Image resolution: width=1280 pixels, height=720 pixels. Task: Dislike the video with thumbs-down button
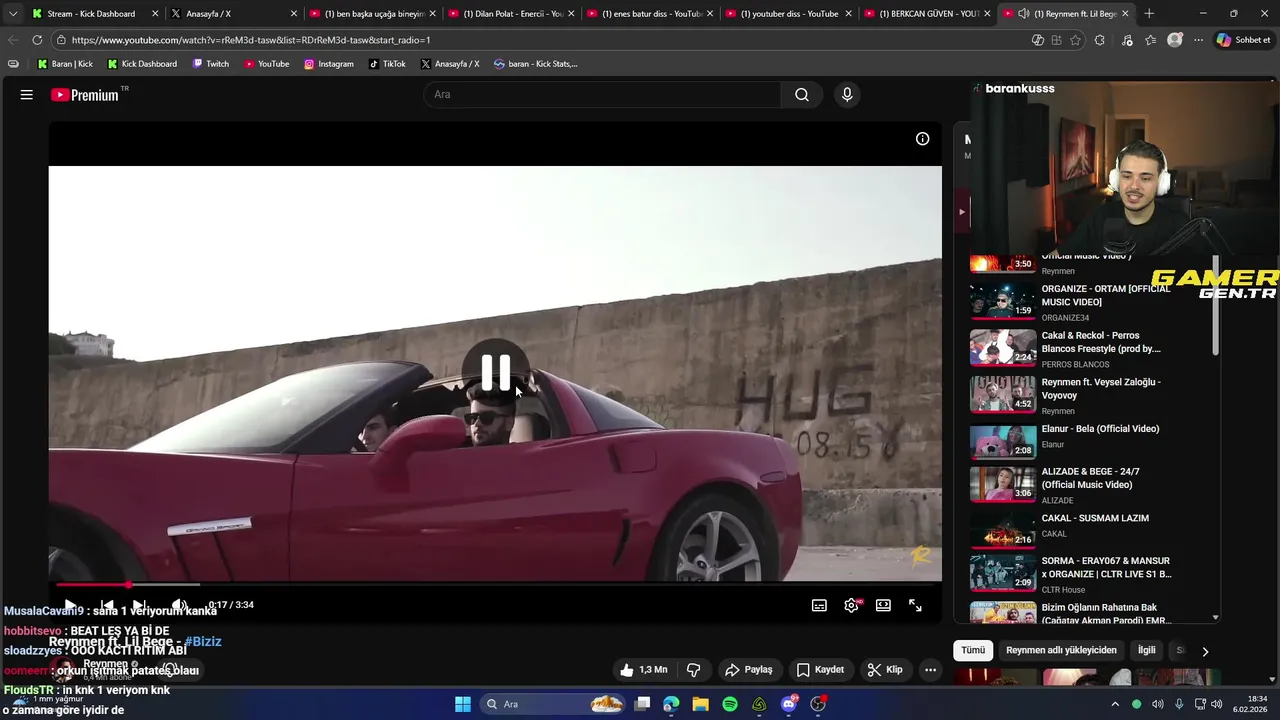pyautogui.click(x=693, y=670)
